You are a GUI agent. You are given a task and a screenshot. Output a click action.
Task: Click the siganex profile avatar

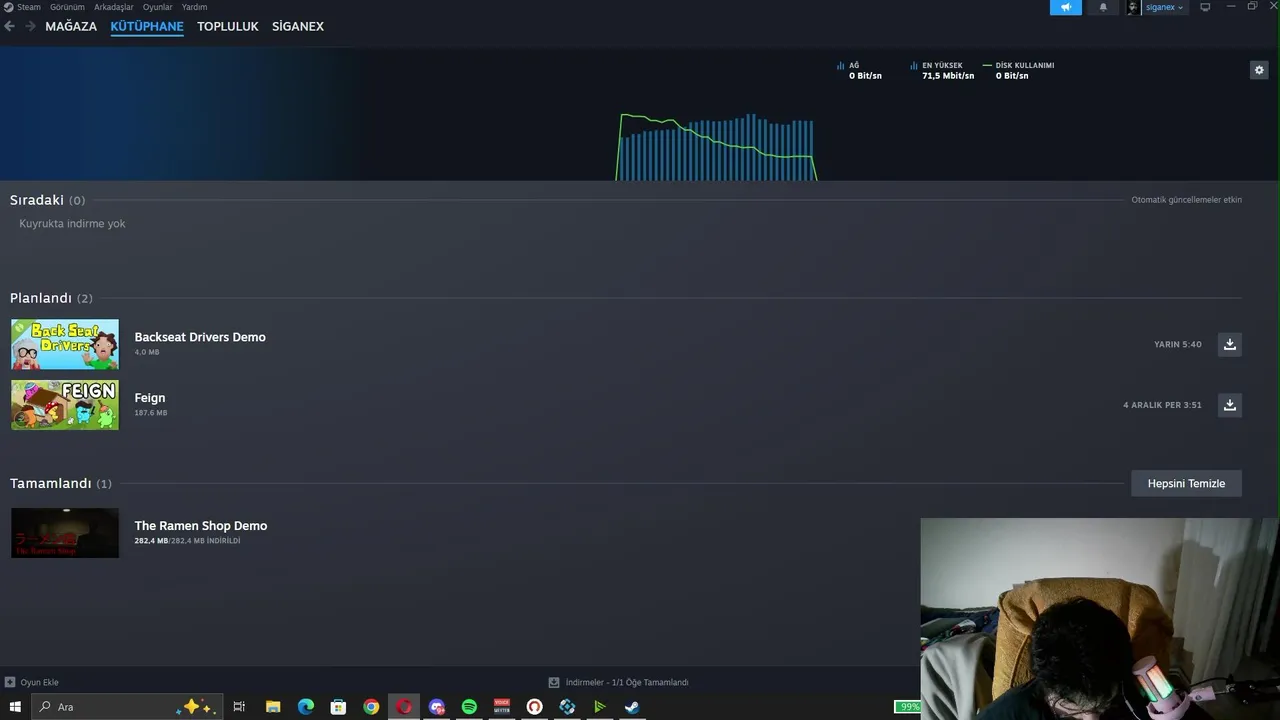pos(1133,7)
